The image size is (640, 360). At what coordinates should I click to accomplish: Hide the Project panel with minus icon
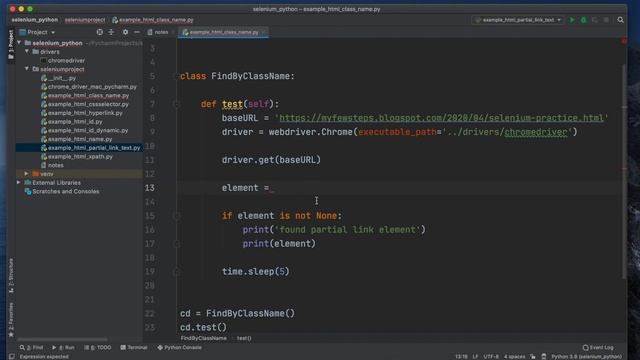click(x=137, y=32)
